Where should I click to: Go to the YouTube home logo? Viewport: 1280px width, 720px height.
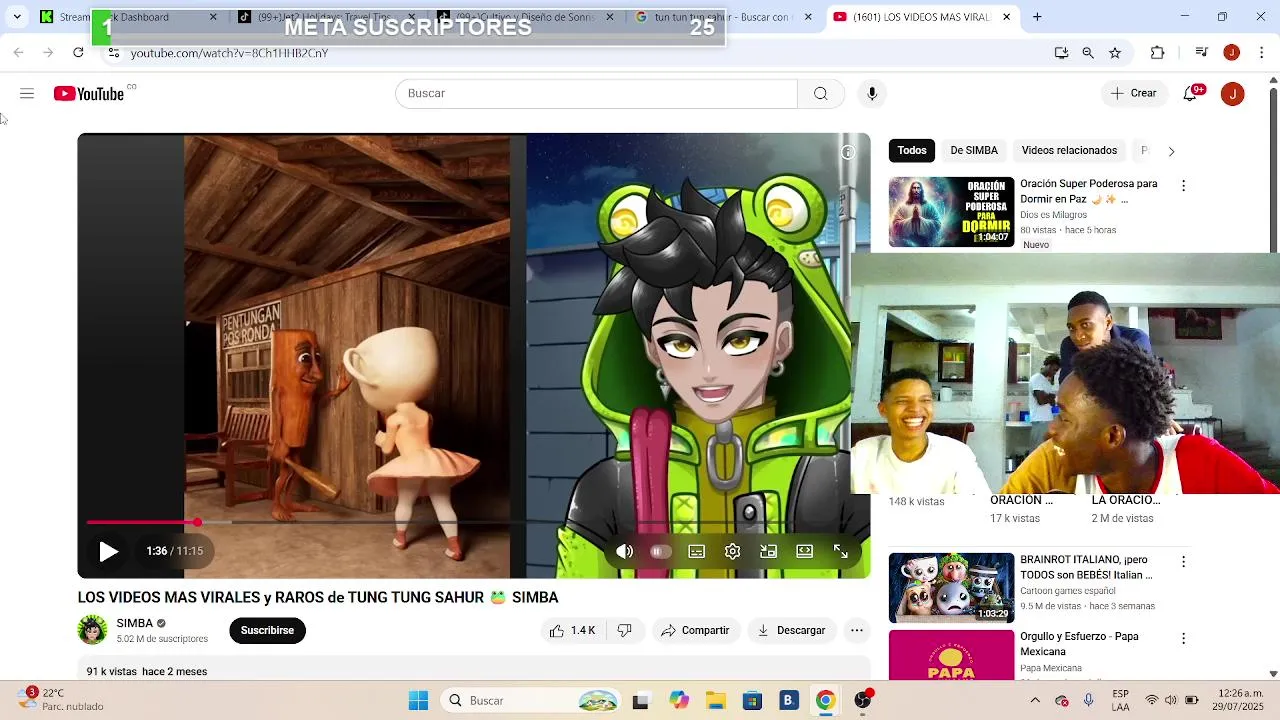89,93
